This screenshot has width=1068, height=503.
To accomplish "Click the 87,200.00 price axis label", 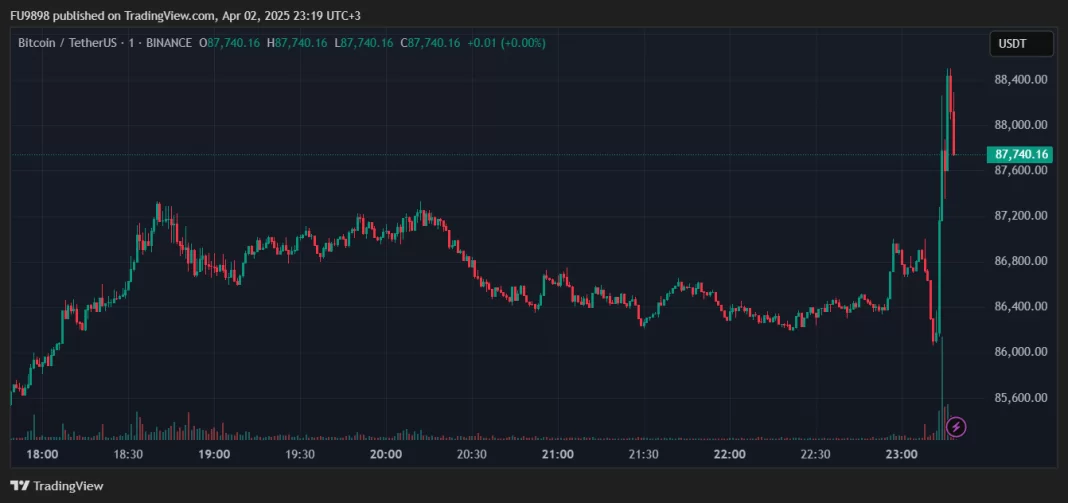I will coord(1019,216).
